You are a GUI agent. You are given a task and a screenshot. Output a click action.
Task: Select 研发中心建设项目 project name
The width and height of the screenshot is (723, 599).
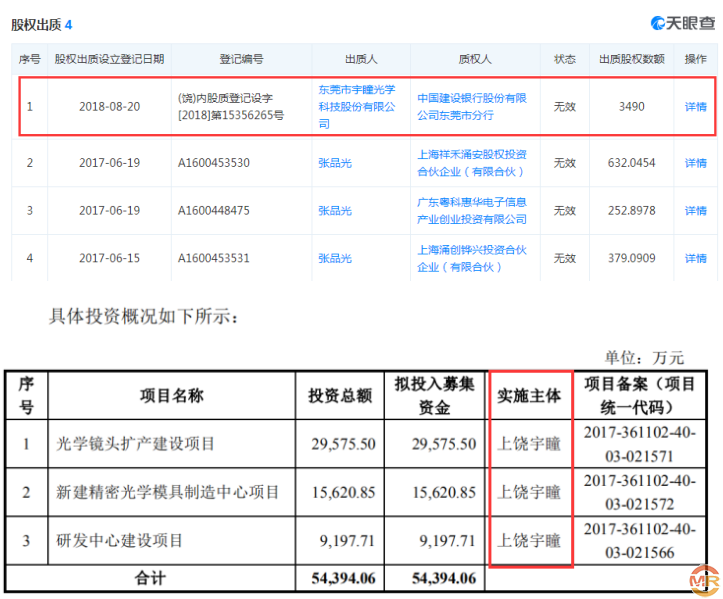point(119,540)
